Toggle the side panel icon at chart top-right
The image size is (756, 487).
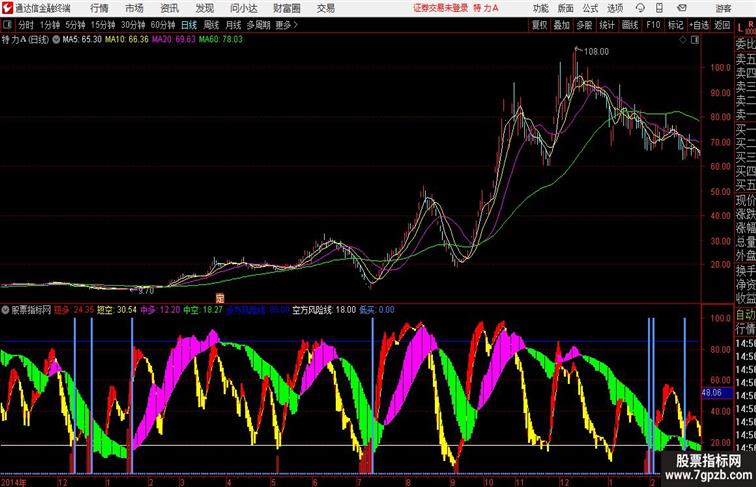coord(695,40)
